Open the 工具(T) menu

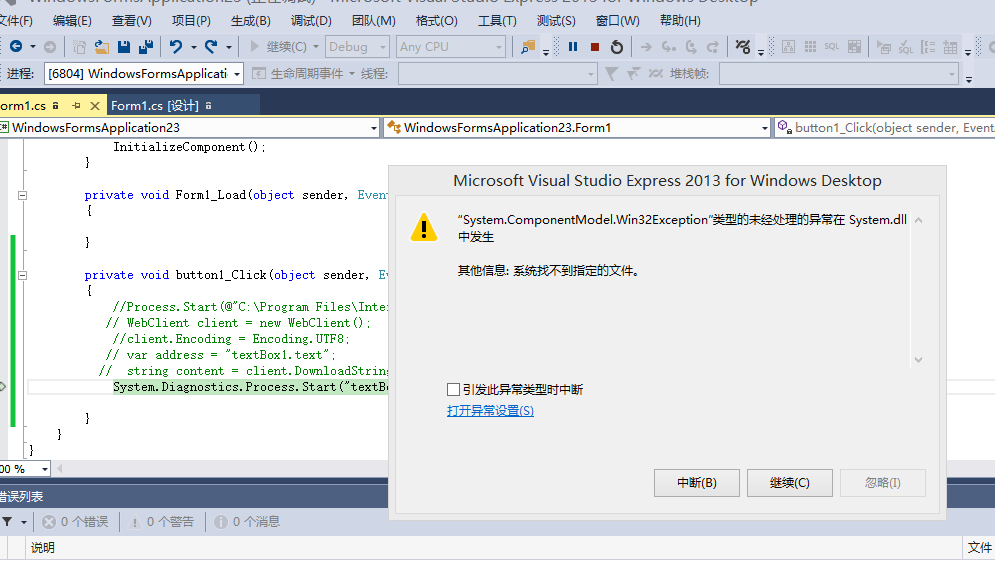pyautogui.click(x=497, y=21)
